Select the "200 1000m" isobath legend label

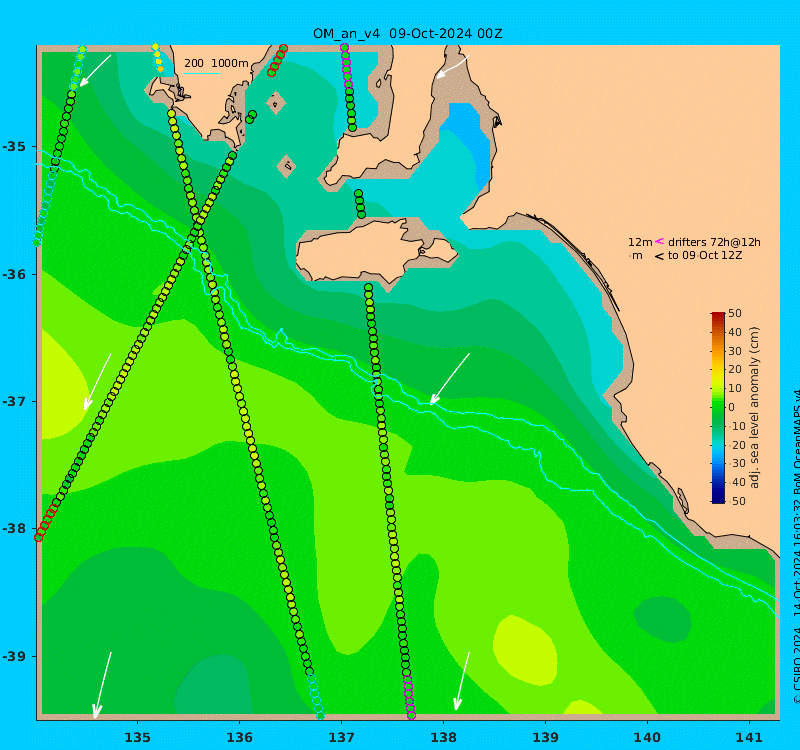click(216, 63)
